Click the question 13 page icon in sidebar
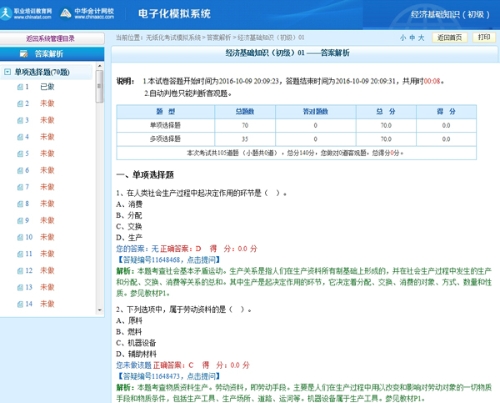Screen dimensions: 500x403 pos(20,287)
